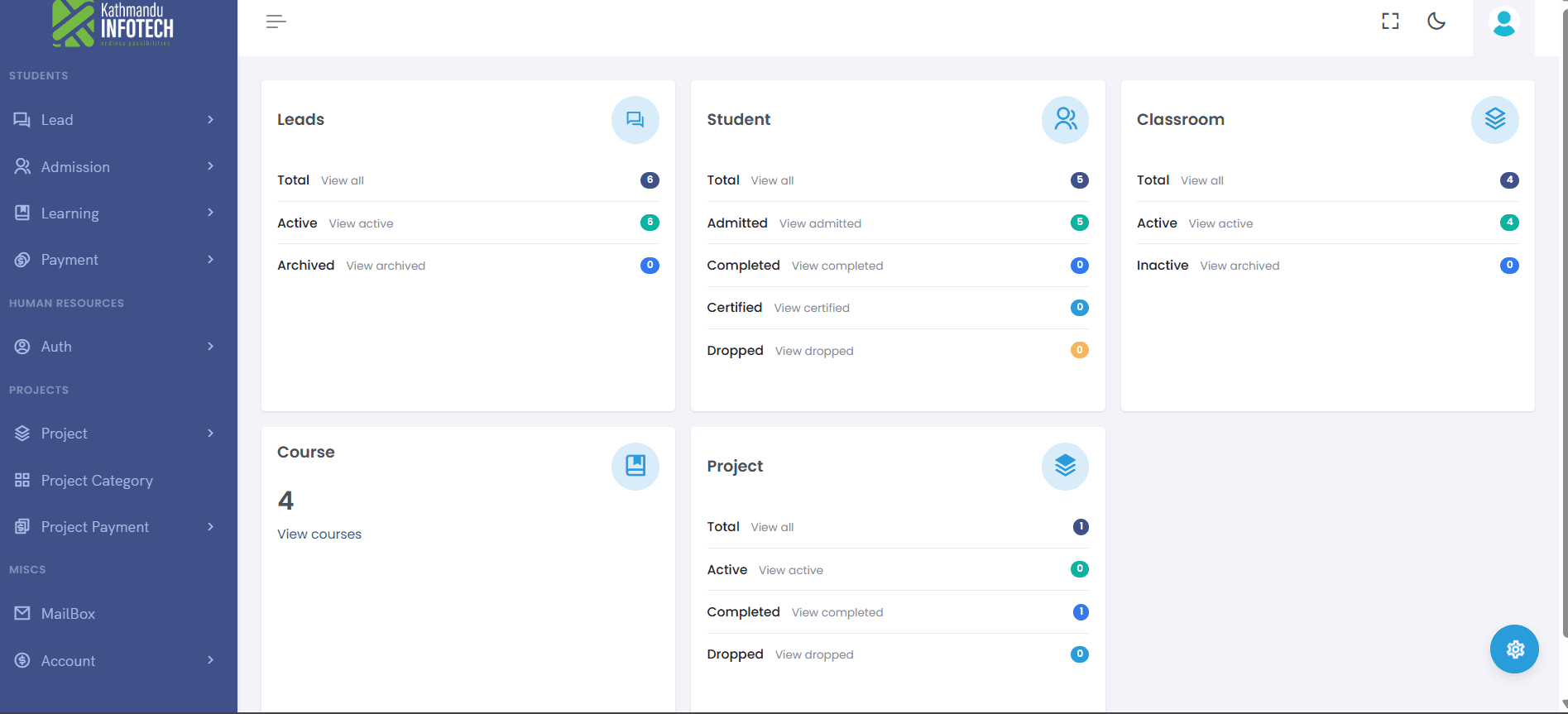Click the Leads card chat icon
1568x714 pixels.
[635, 120]
